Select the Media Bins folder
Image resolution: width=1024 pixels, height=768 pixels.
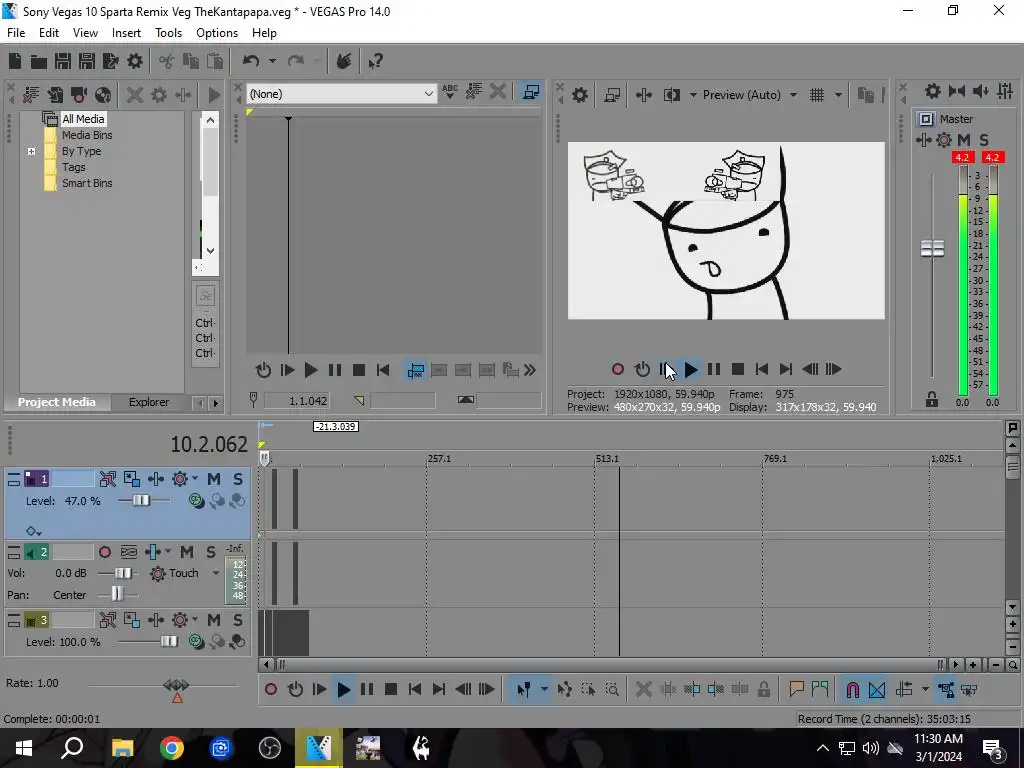click(x=87, y=135)
